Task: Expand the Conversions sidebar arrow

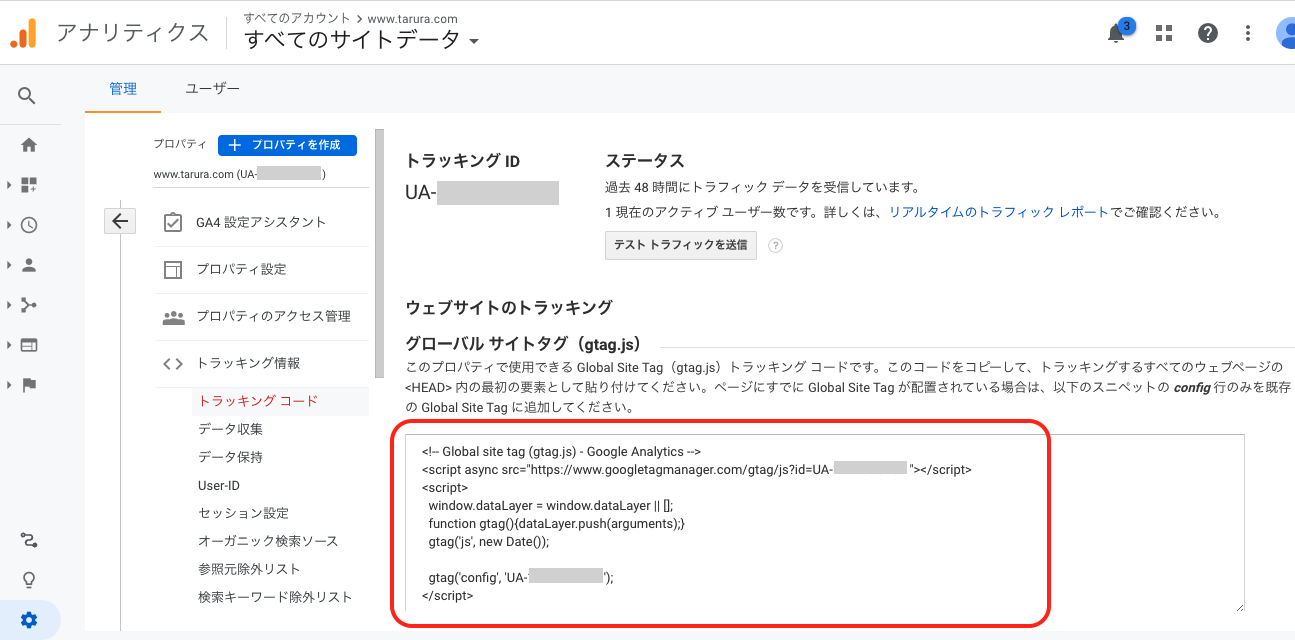Action: 9,385
